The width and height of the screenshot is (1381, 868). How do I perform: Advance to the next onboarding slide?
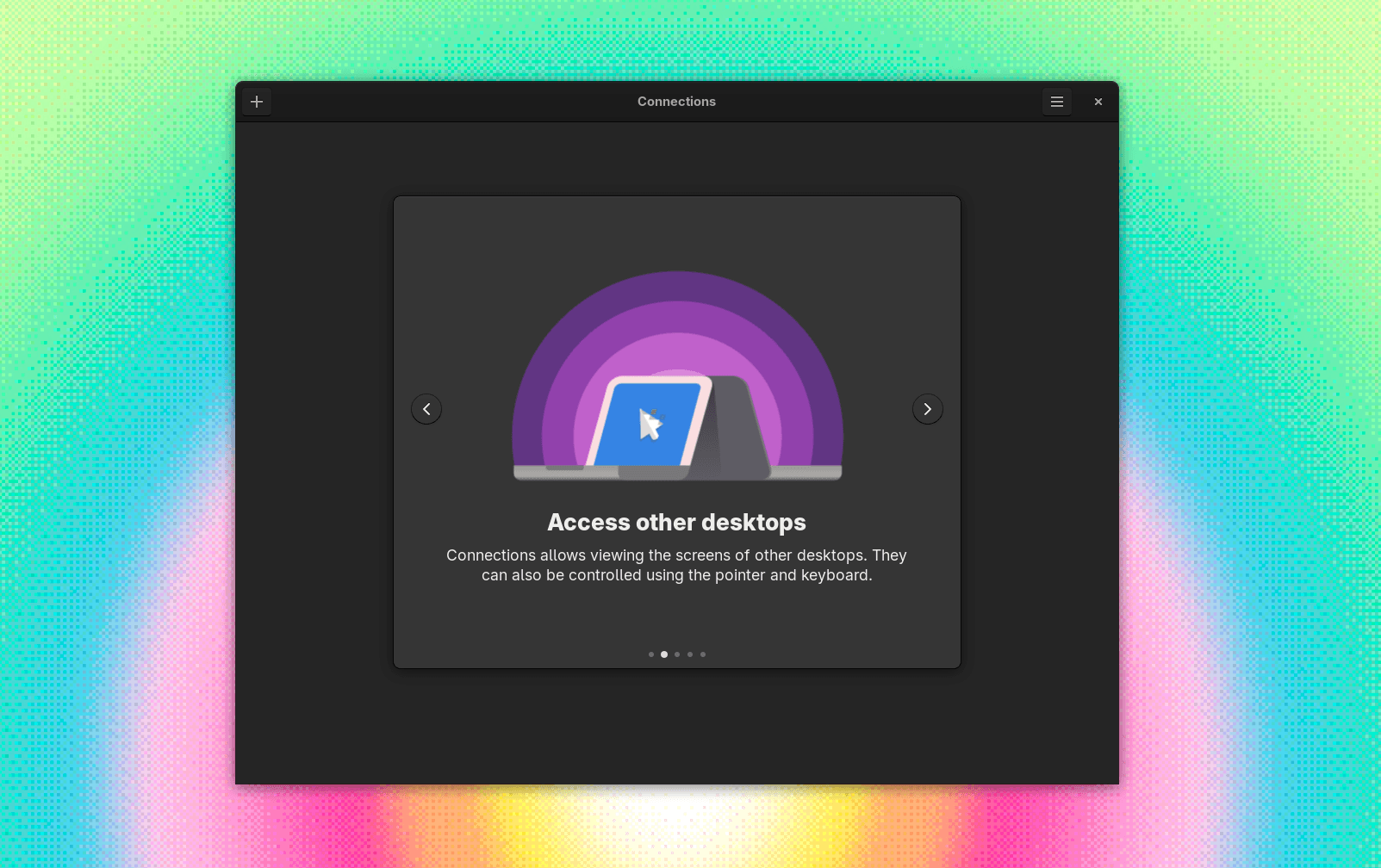click(927, 409)
